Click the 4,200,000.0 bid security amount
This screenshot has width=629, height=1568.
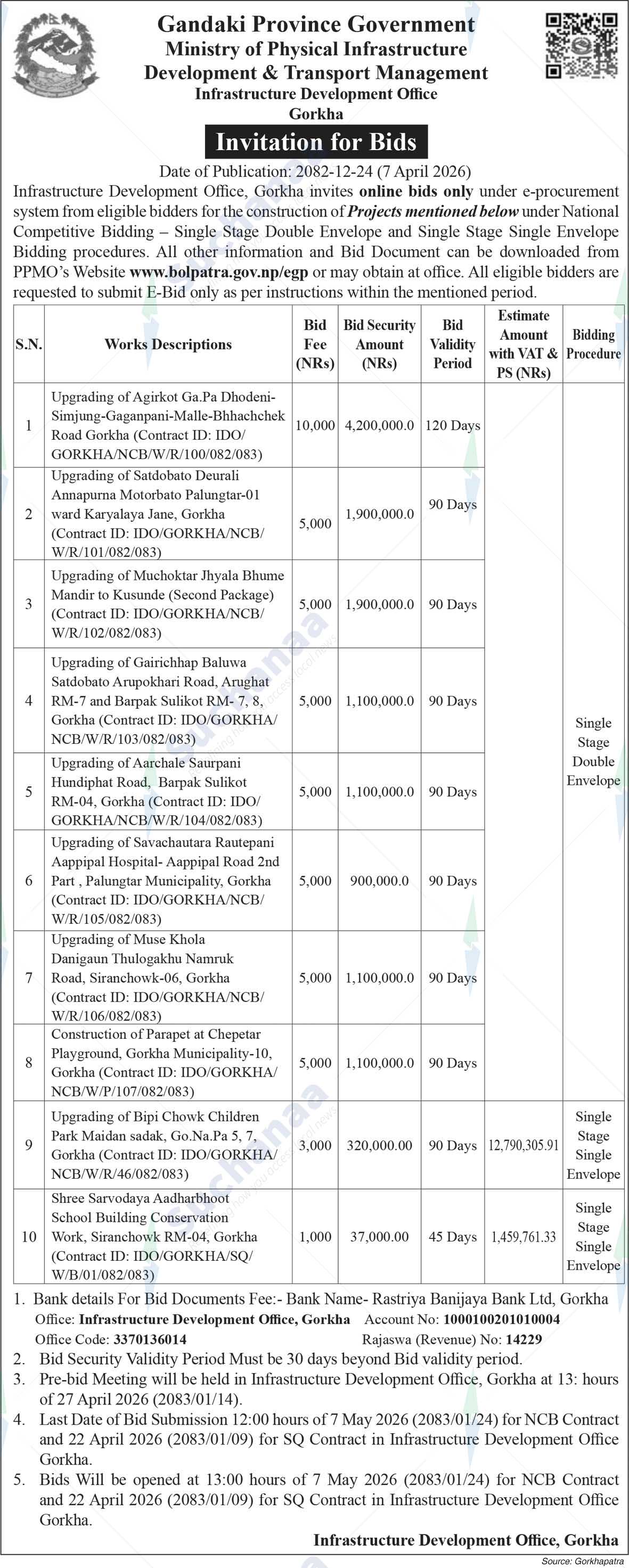click(x=379, y=425)
